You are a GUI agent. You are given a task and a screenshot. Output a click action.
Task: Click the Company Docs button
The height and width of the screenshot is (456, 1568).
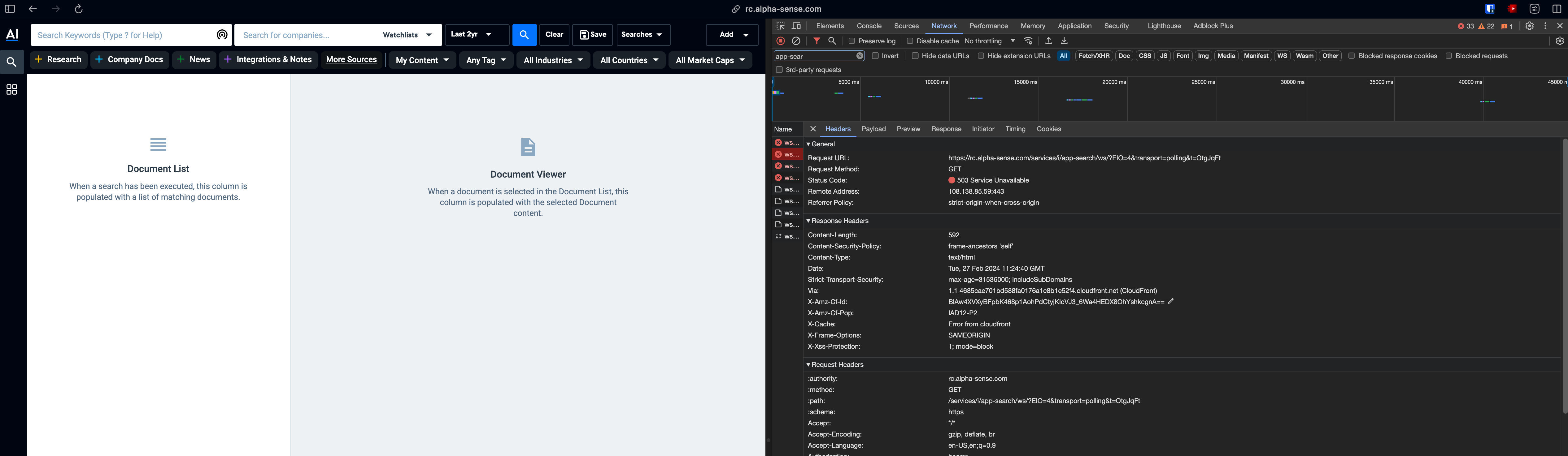coord(130,60)
